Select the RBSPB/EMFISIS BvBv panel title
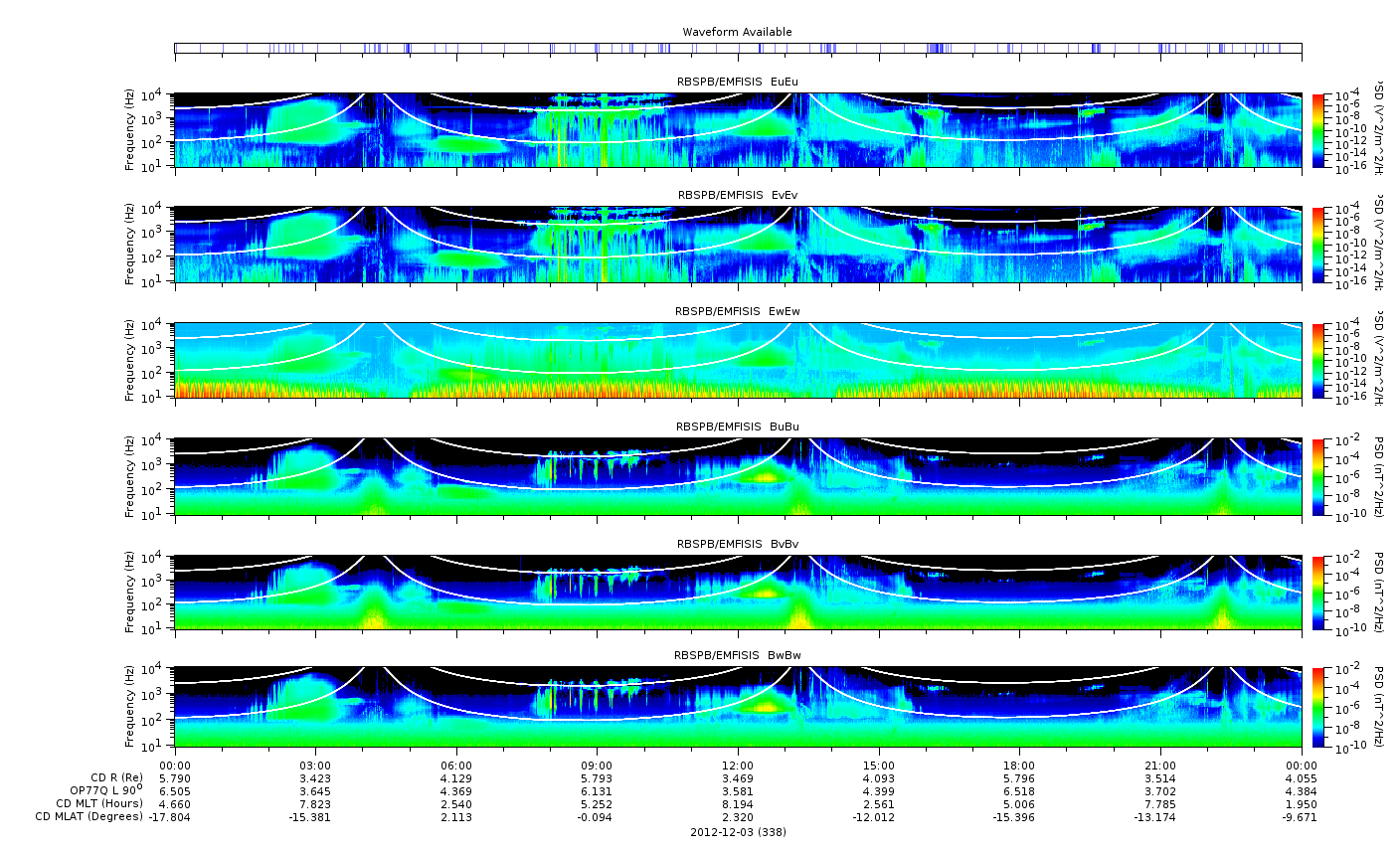 [x=737, y=544]
